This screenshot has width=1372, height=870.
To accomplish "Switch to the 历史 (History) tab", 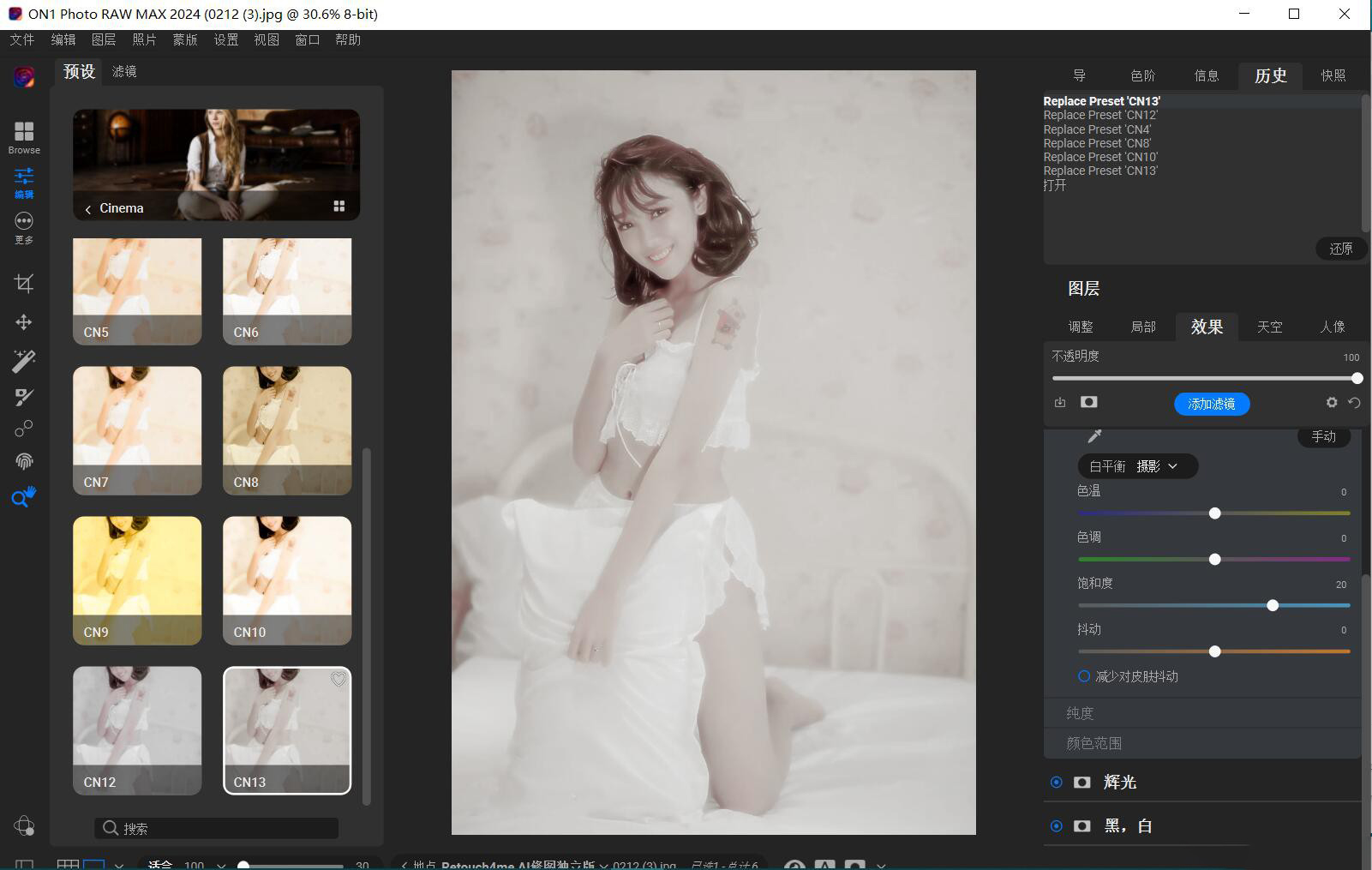I will 1269,75.
